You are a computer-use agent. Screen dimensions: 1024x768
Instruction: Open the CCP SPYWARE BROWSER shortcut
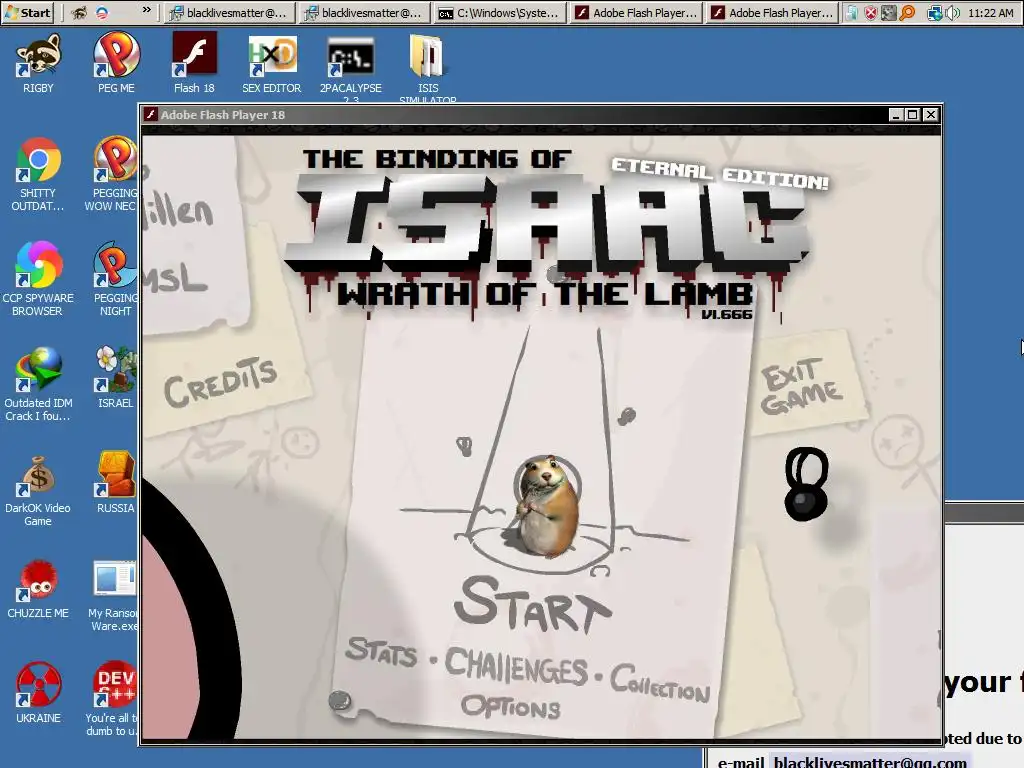(x=39, y=280)
